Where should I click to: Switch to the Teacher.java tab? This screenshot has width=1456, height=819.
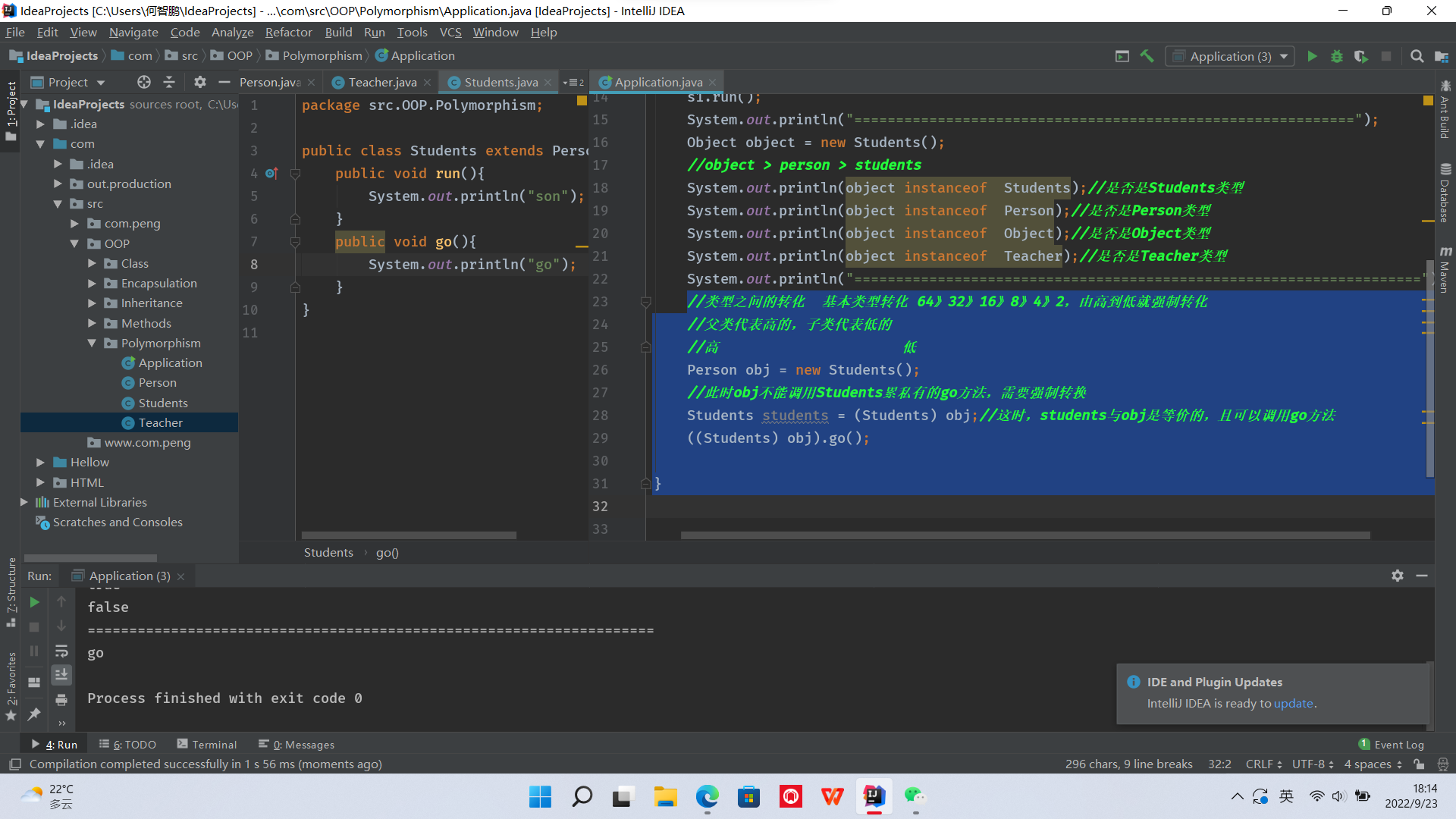pos(382,82)
